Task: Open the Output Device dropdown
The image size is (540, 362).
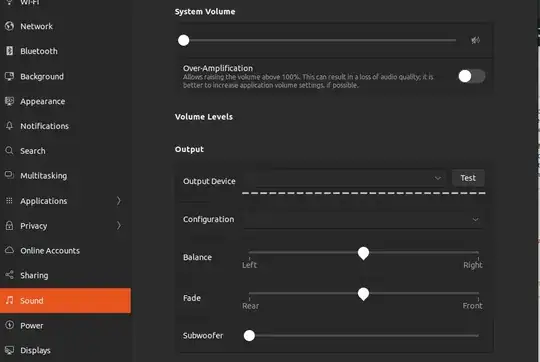Action: [x=343, y=178]
